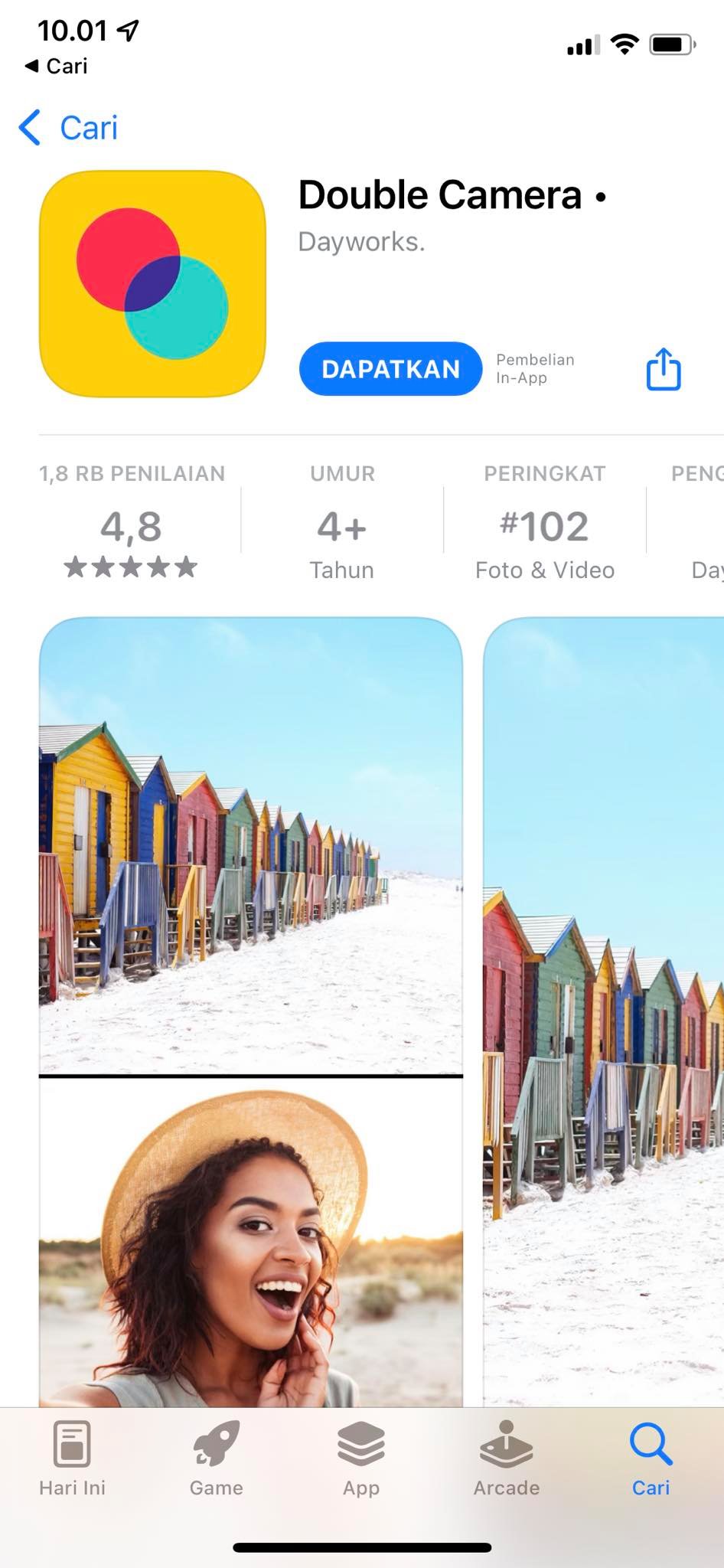This screenshot has height=1568, width=724.
Task: Open the Hari Ini tab
Action: point(73,1459)
